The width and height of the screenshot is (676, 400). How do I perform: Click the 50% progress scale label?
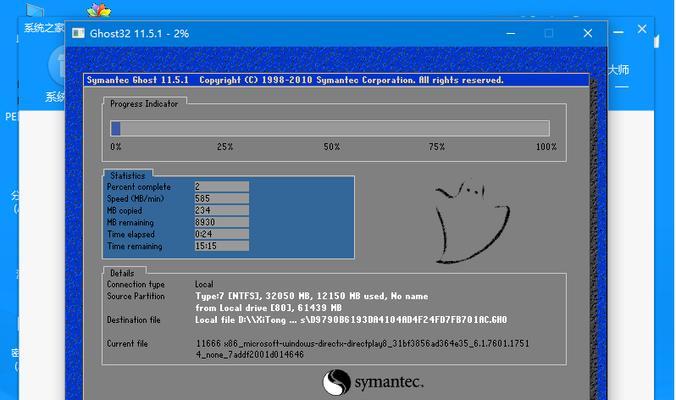[332, 147]
